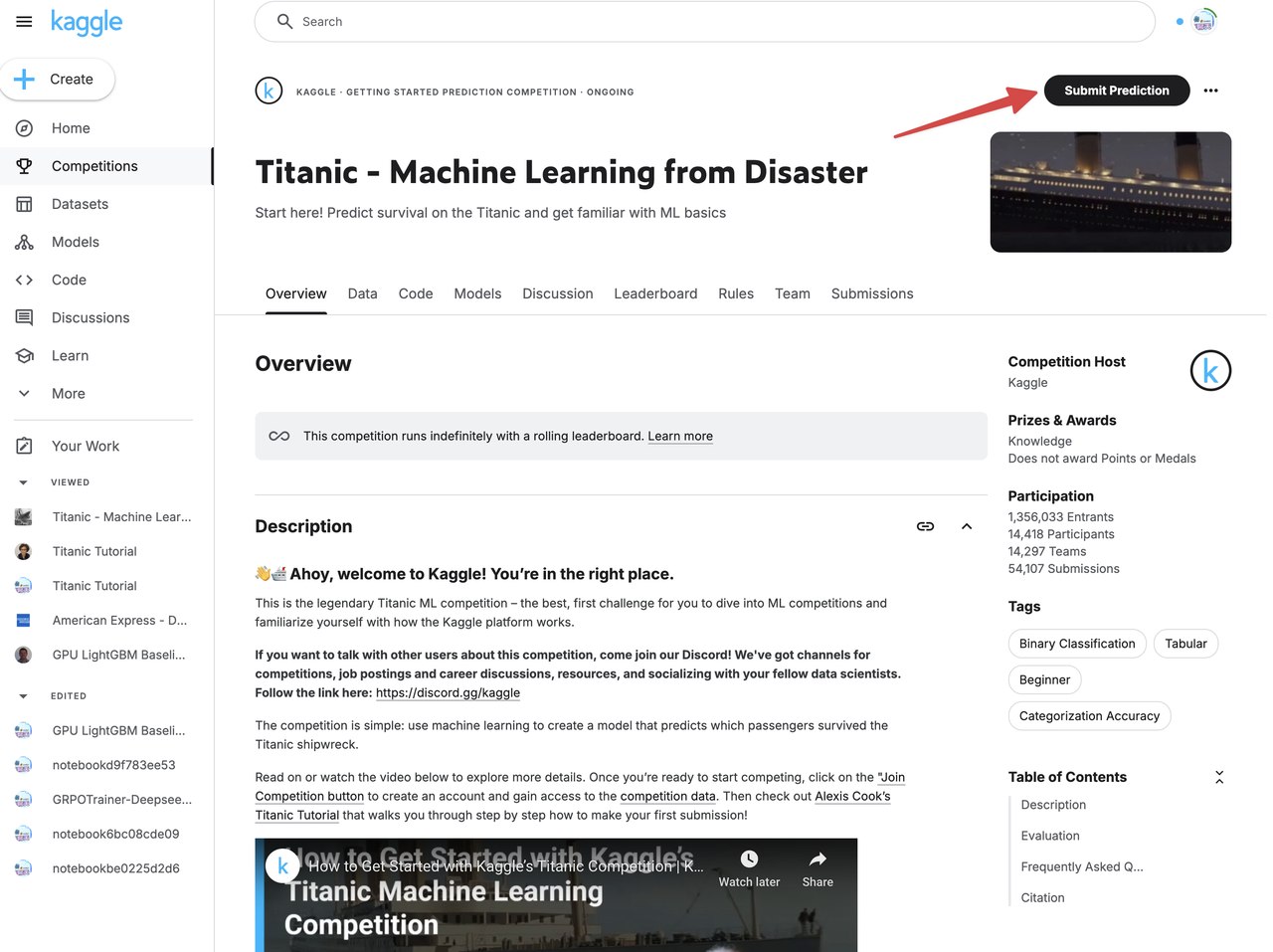Switch to the Discussion tab
The width and height of the screenshot is (1273, 952).
(x=558, y=293)
